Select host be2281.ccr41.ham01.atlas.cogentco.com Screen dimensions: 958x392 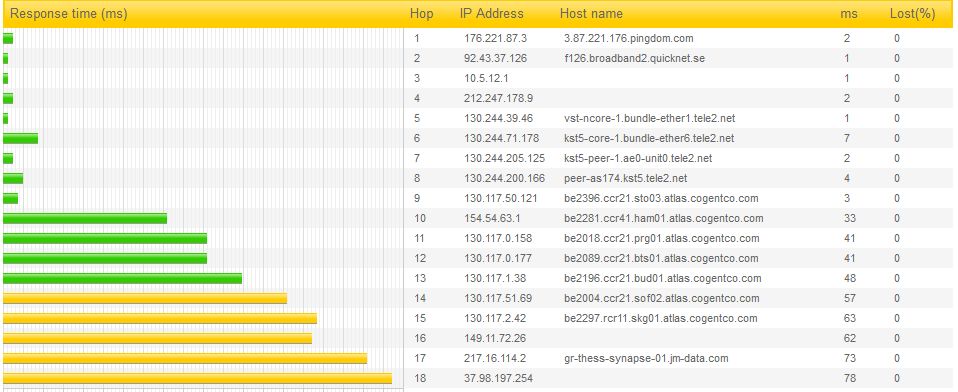[x=664, y=219]
